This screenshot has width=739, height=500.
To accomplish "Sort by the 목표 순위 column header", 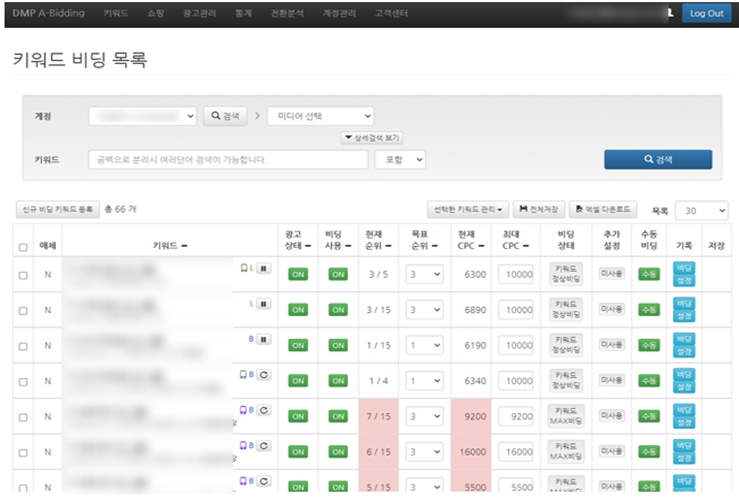I will coord(424,239).
